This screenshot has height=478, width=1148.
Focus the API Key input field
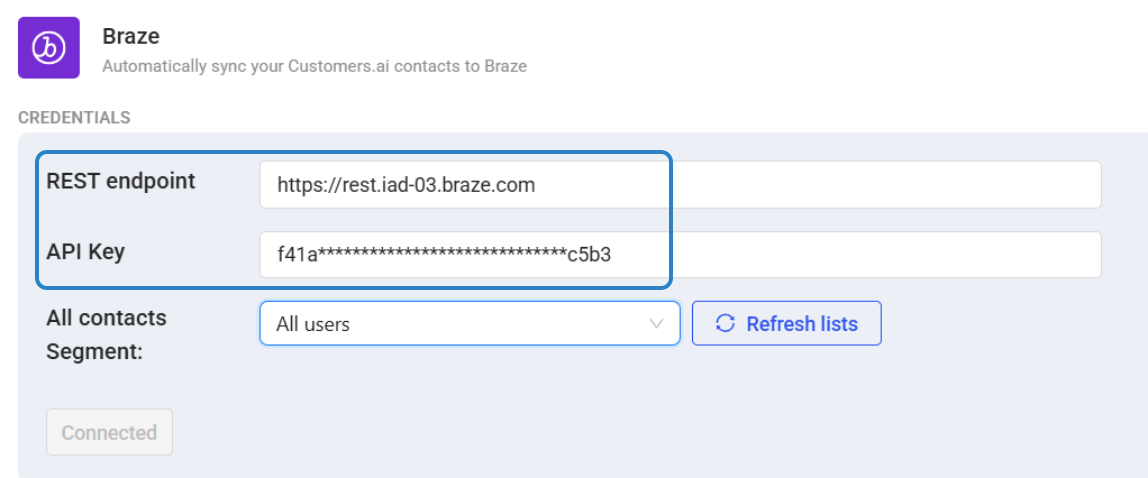pos(680,255)
